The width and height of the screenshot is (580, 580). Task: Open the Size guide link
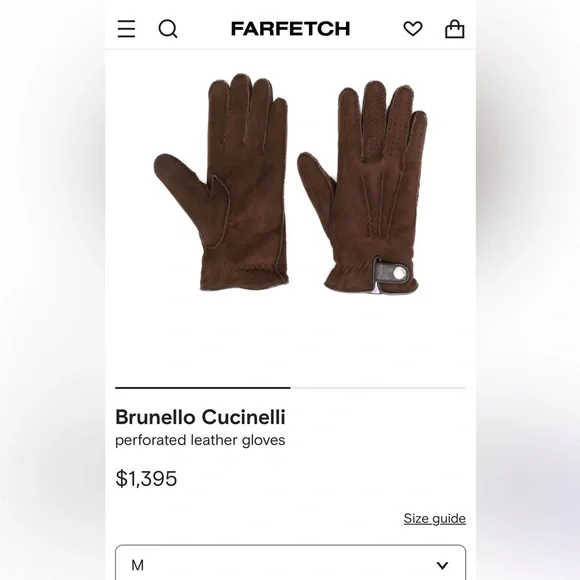point(435,518)
